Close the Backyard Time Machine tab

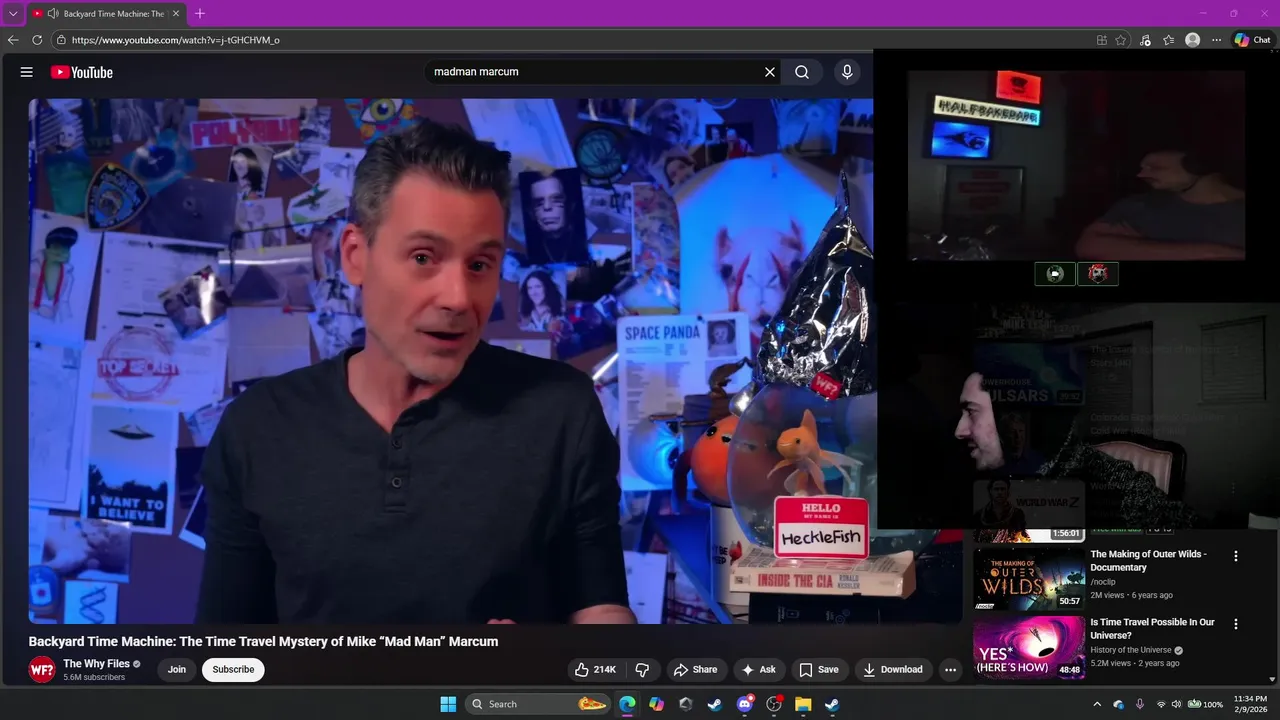(x=176, y=14)
